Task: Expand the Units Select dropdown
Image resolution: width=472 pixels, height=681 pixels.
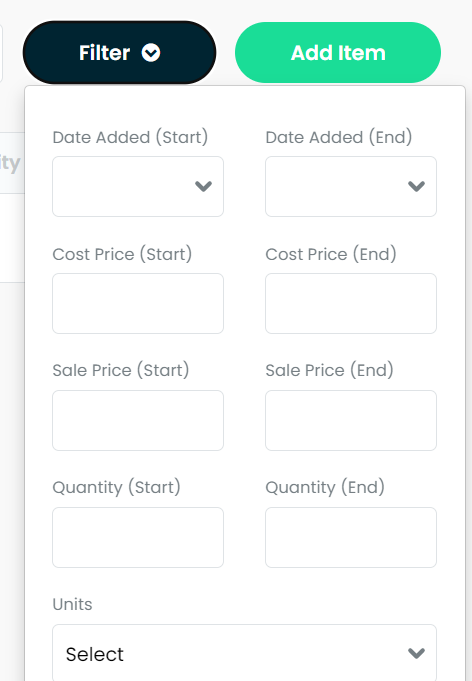Action: 244,653
